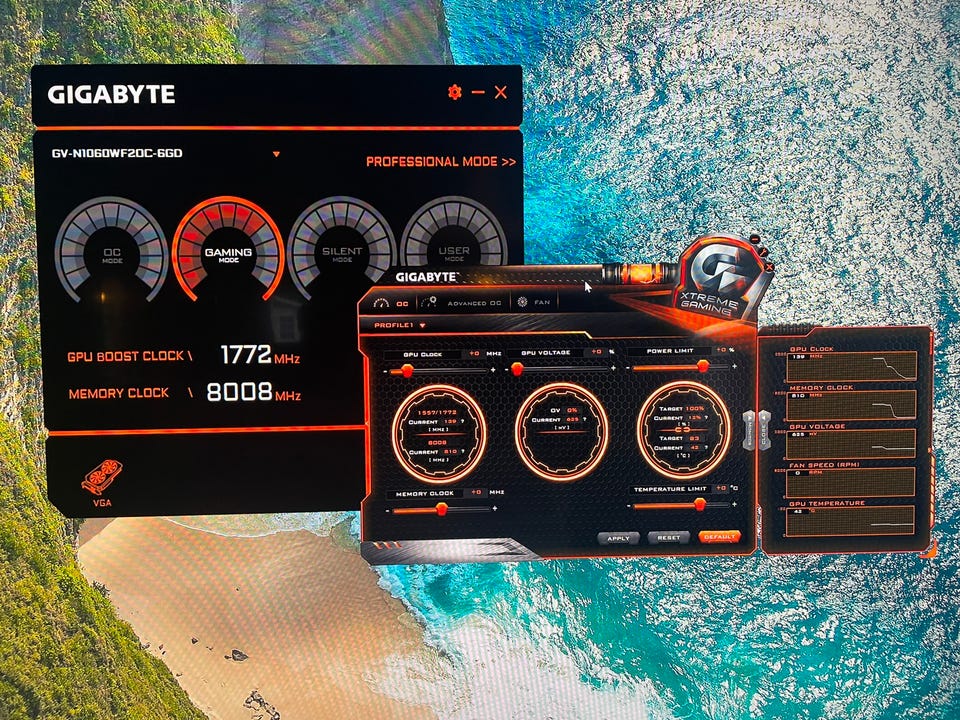Click the GIGABYTE title in the large window
Image resolution: width=960 pixels, height=720 pixels.
(x=111, y=94)
